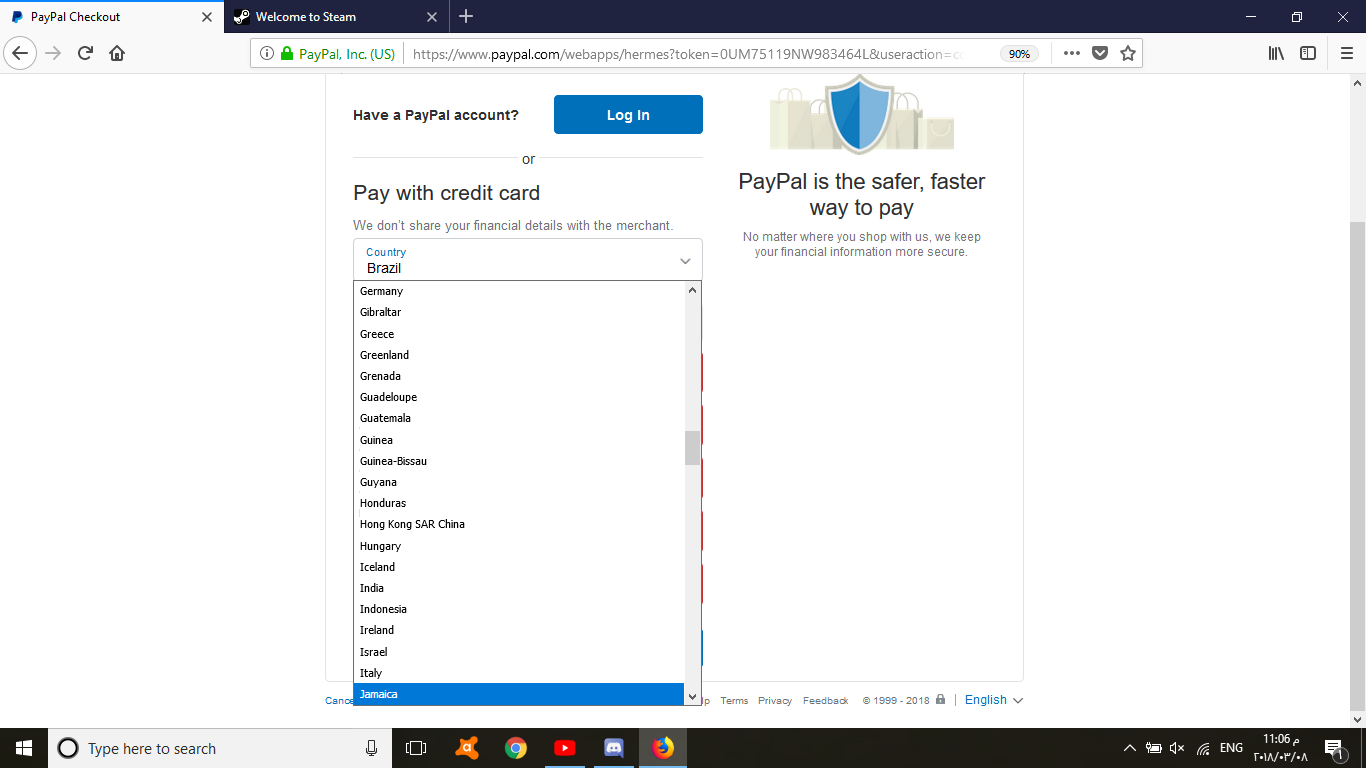Switch to the Welcome to Steam tab
The image size is (1366, 768).
[x=336, y=17]
